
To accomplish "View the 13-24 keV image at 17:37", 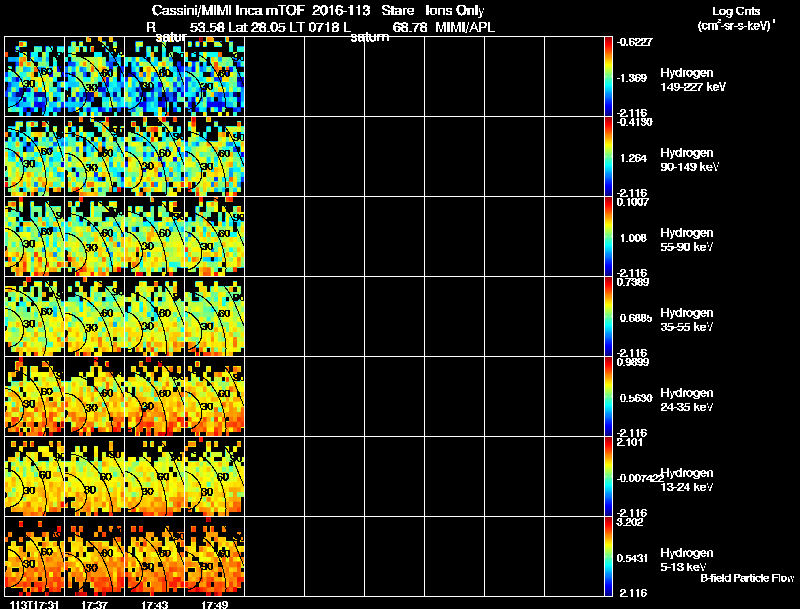I will tap(94, 477).
